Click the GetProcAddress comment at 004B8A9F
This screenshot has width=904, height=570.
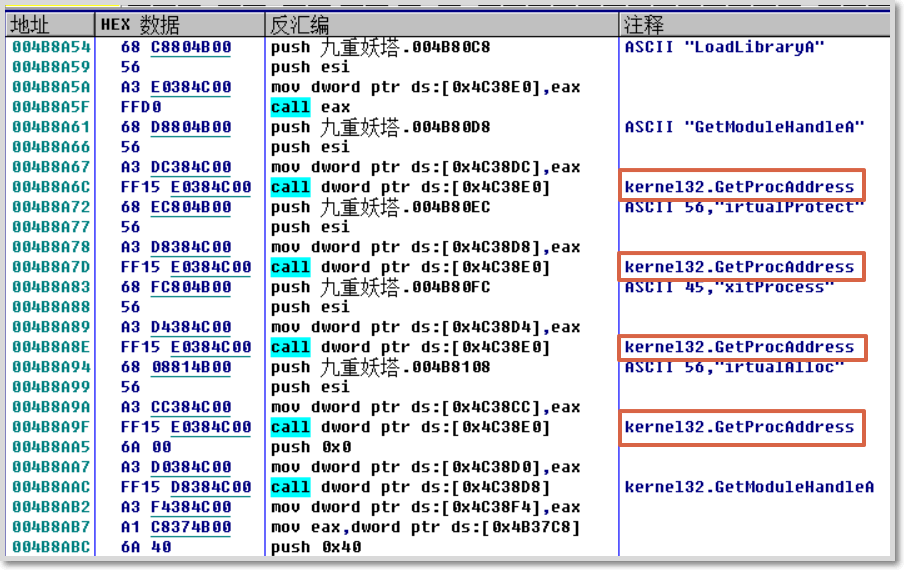(x=740, y=427)
